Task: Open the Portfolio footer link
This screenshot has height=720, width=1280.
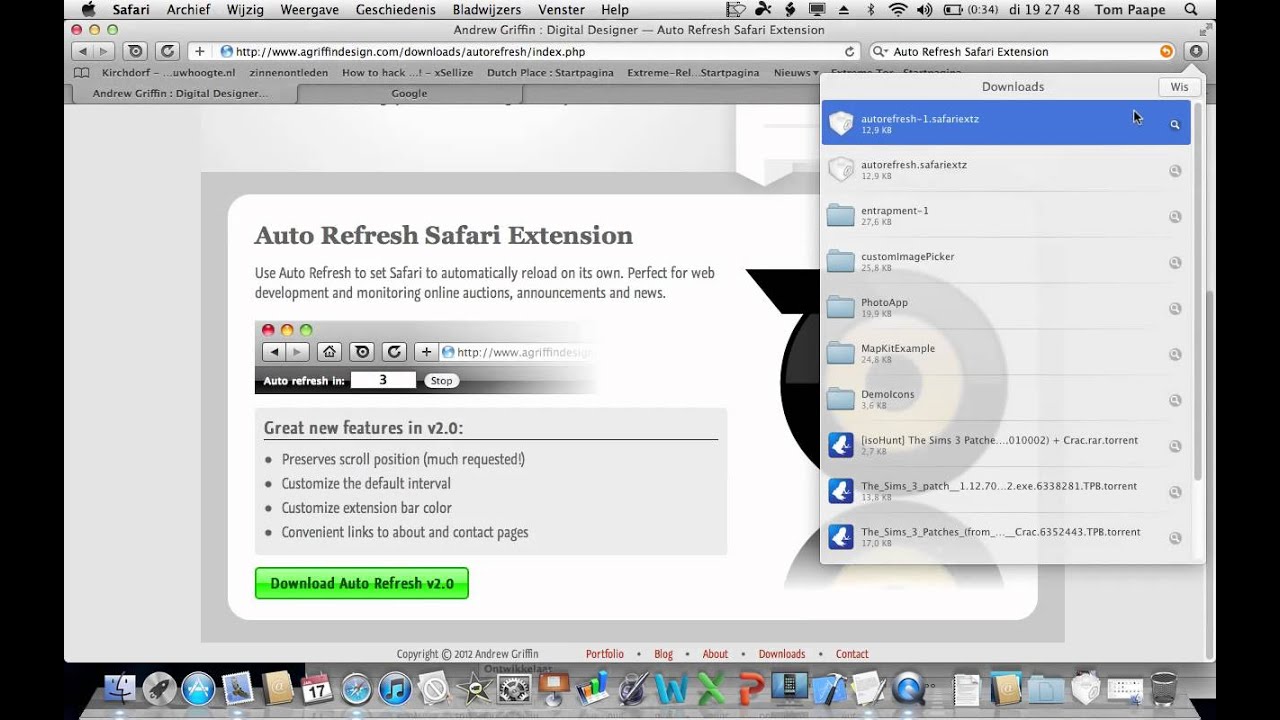Action: [x=605, y=654]
